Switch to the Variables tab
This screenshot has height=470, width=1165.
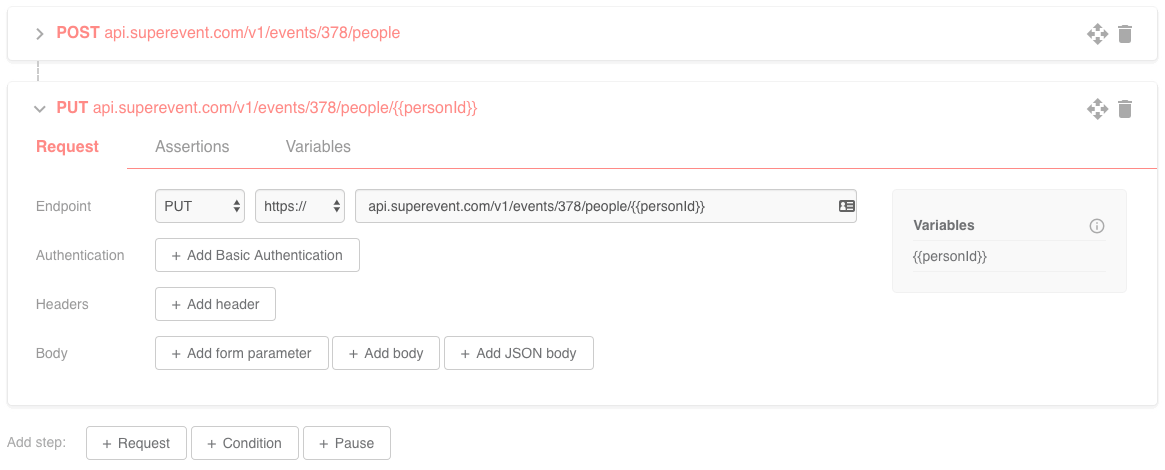point(318,147)
